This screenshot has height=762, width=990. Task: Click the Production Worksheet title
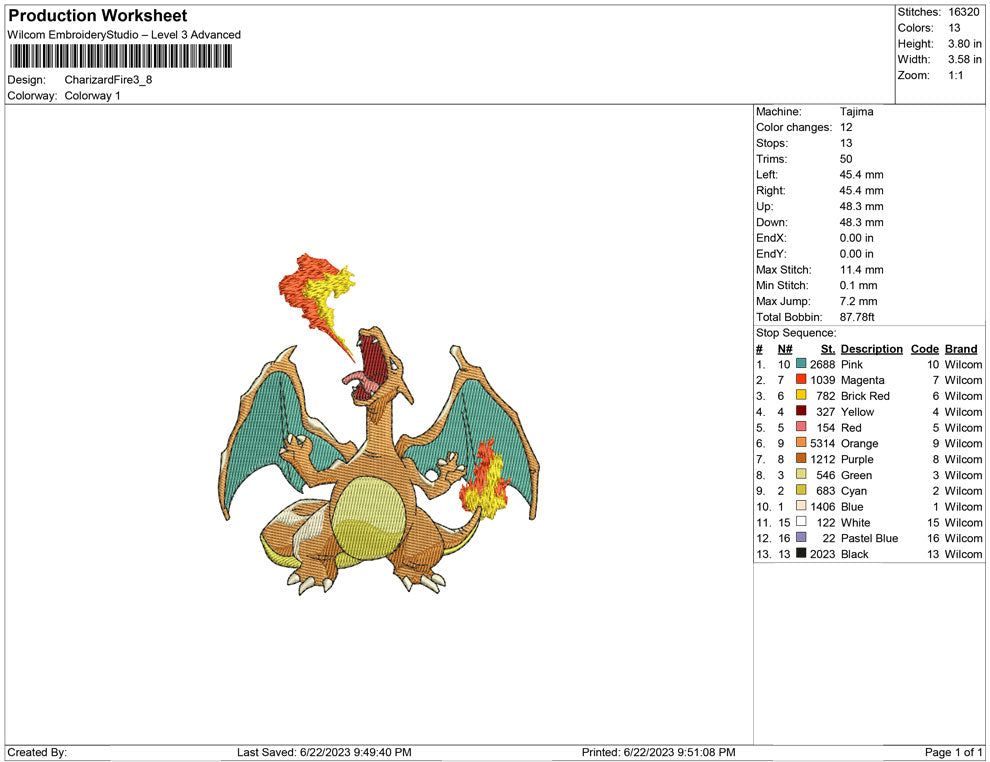coord(97,16)
